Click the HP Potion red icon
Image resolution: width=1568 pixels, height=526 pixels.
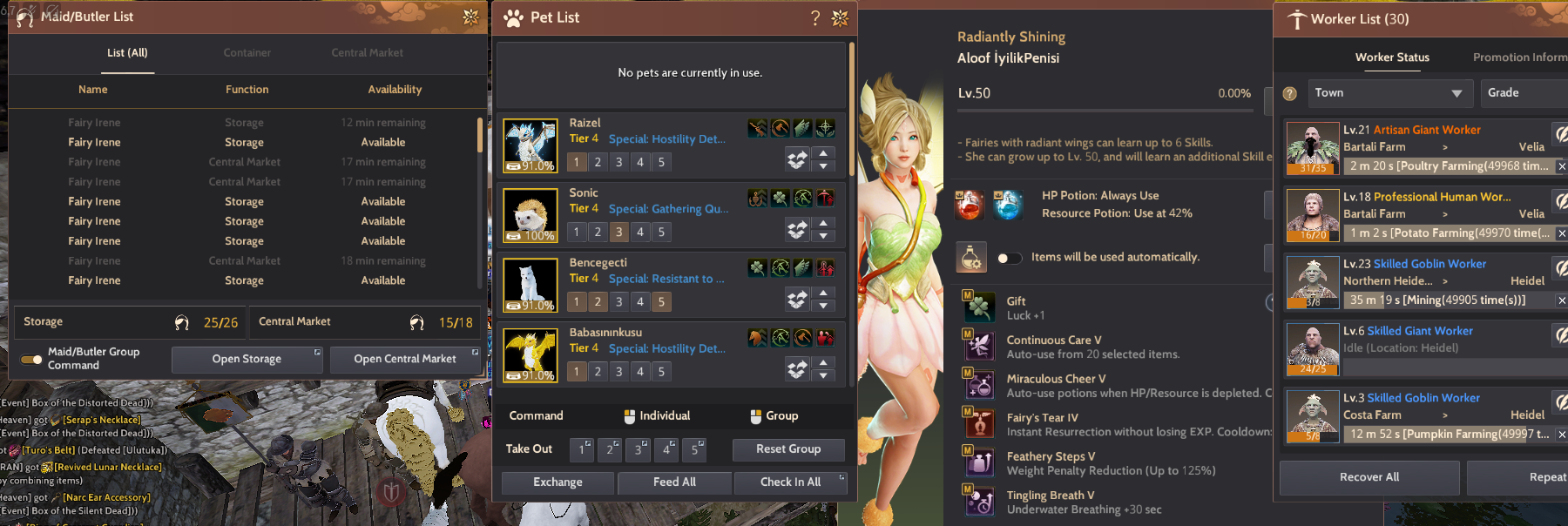(x=969, y=205)
